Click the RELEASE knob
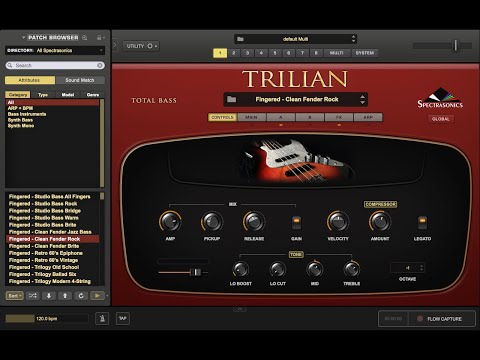The image size is (480, 360). (x=254, y=221)
